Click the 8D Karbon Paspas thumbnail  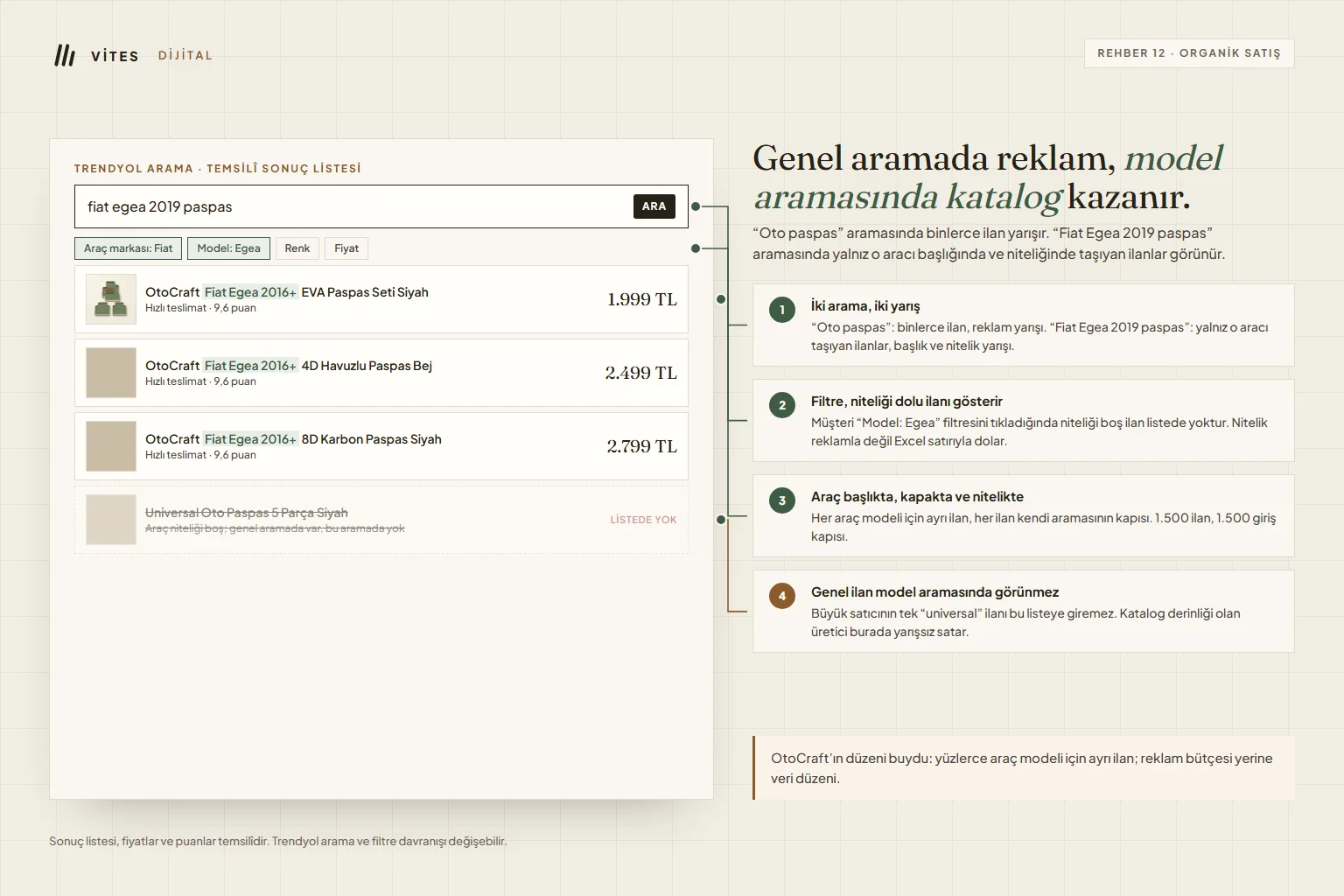[x=111, y=446]
